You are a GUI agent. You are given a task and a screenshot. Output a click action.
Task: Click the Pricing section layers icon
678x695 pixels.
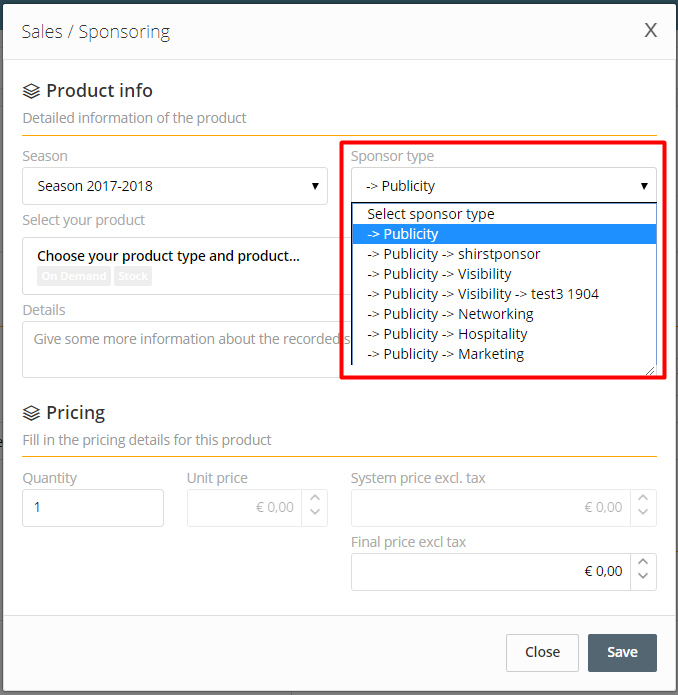click(31, 413)
